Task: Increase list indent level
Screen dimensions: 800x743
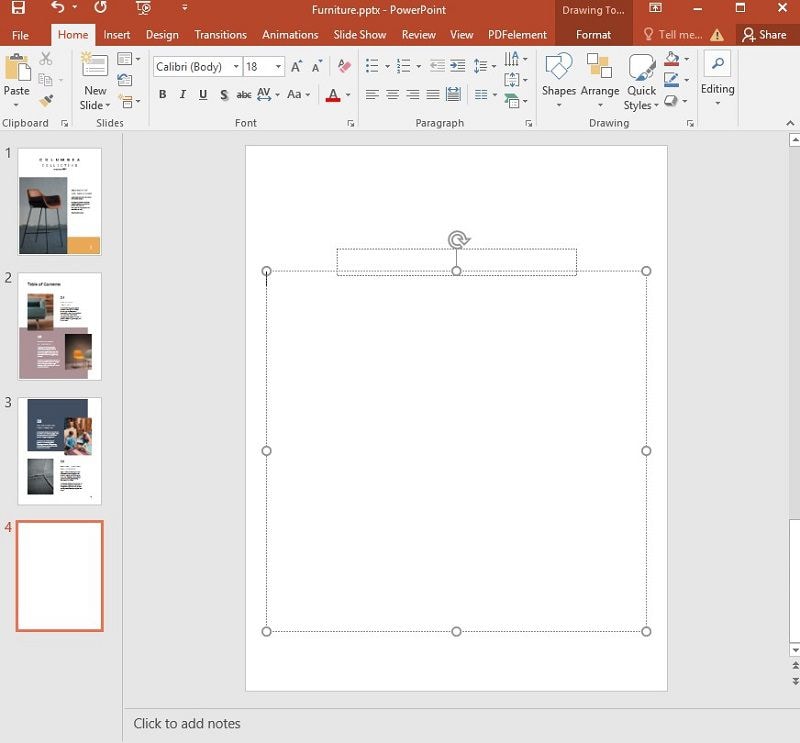Action: tap(458, 66)
